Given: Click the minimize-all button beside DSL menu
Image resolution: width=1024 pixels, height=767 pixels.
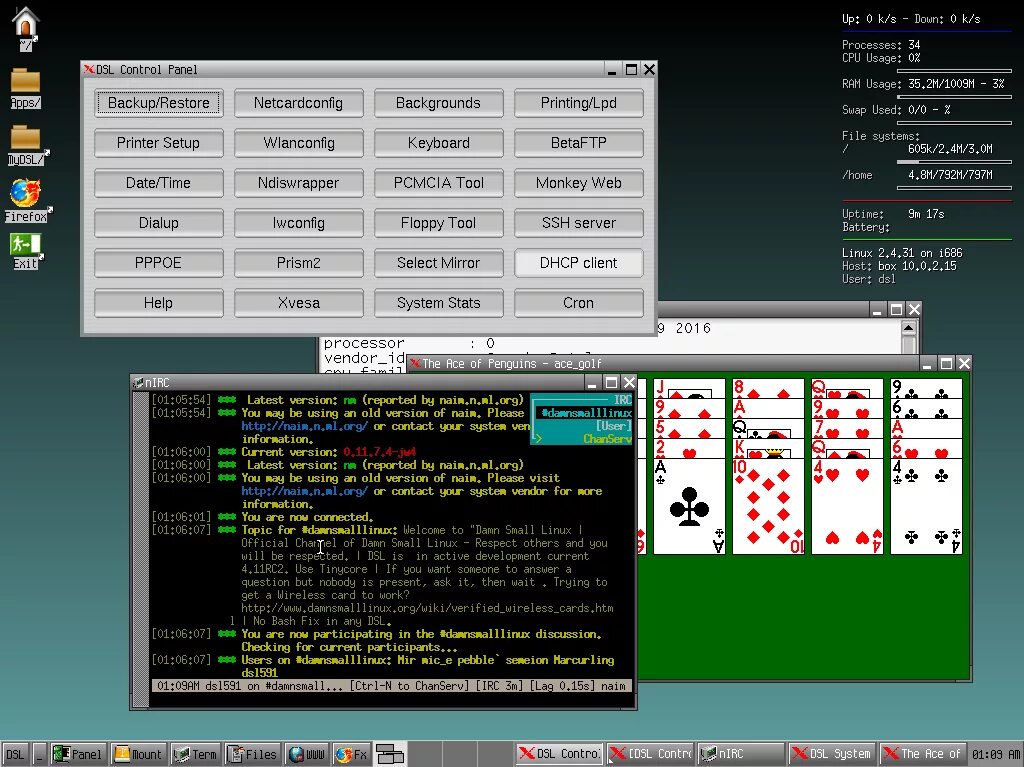Looking at the screenshot, I should coord(39,754).
